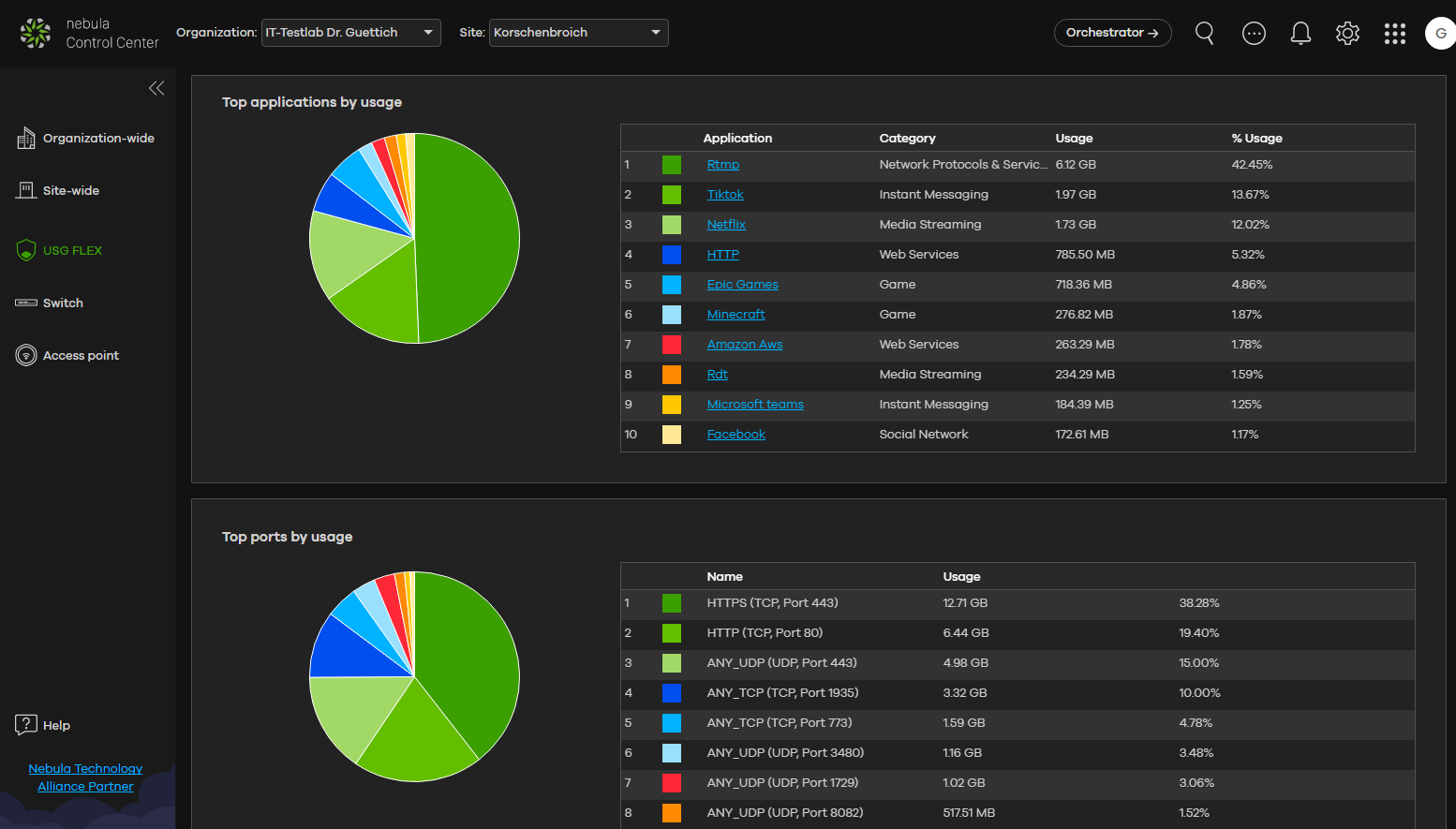
Task: Click the Orchestrator button
Action: pos(1112,33)
